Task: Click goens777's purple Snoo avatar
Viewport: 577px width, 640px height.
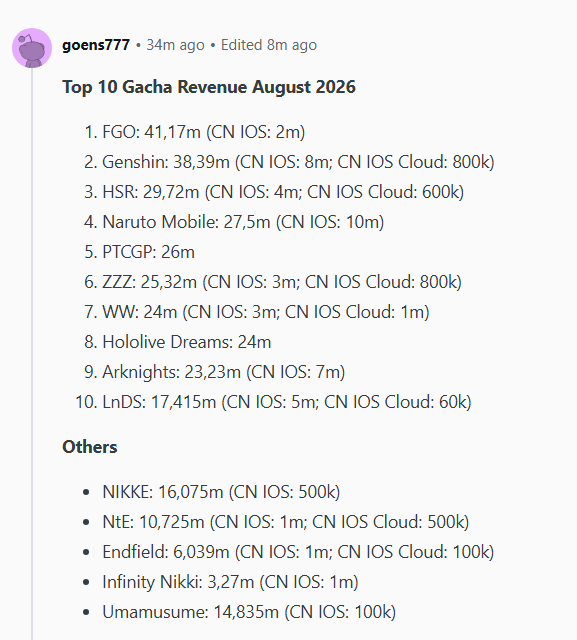Action: [x=32, y=48]
